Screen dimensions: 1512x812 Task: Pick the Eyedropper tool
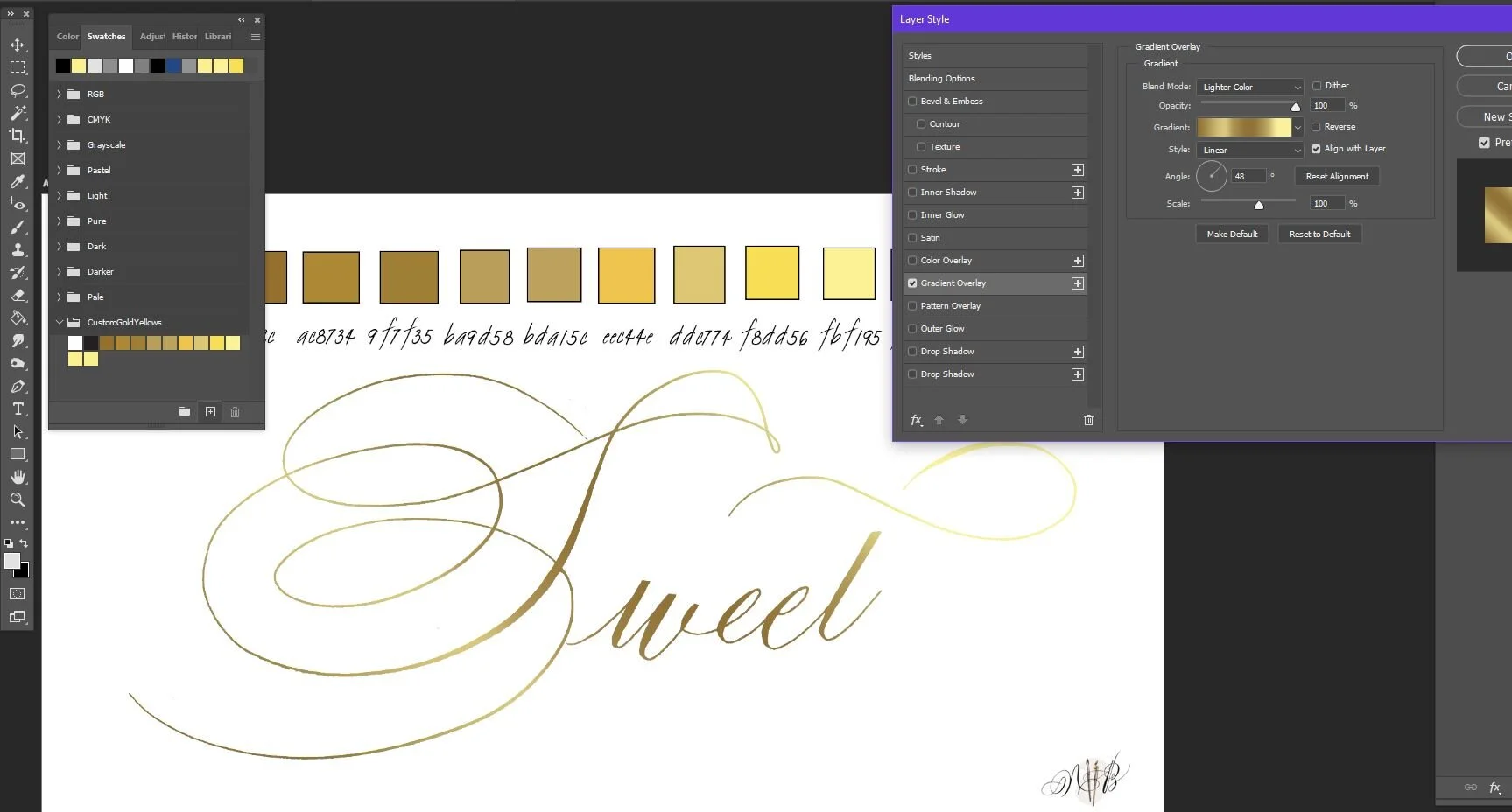[18, 182]
